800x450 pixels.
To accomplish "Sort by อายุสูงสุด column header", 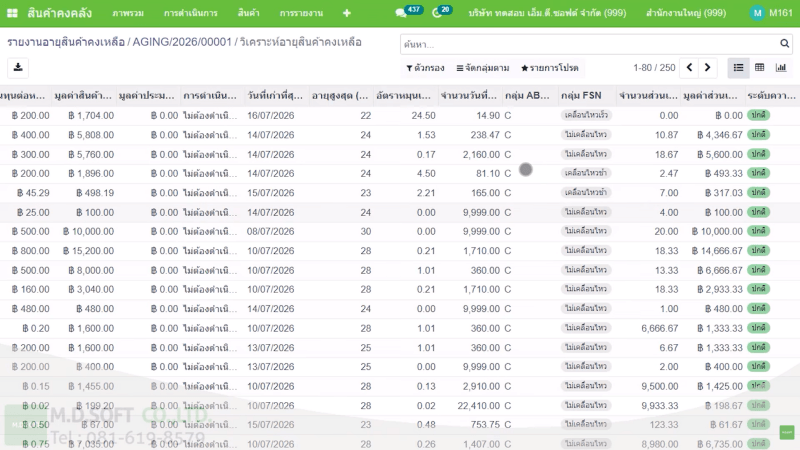I will 340,95.
